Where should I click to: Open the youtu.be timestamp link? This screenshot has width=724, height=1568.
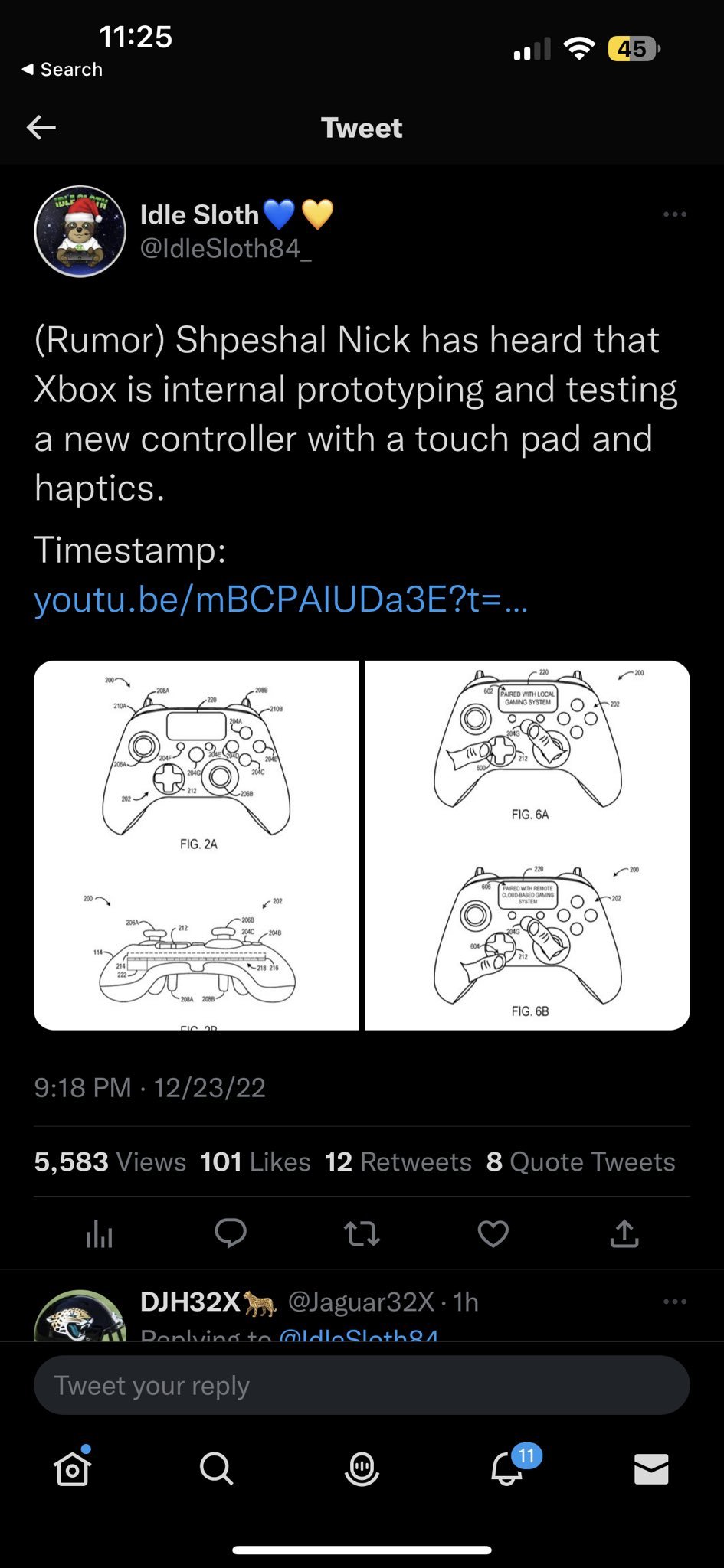click(281, 599)
